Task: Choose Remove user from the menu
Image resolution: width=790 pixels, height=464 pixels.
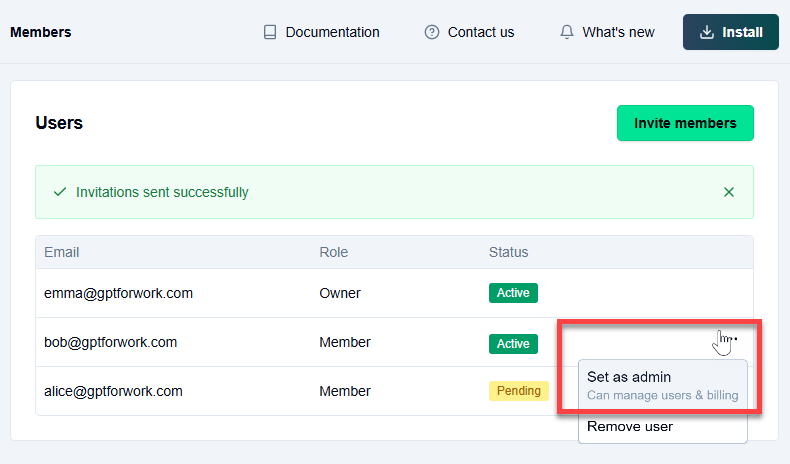Action: [x=630, y=426]
